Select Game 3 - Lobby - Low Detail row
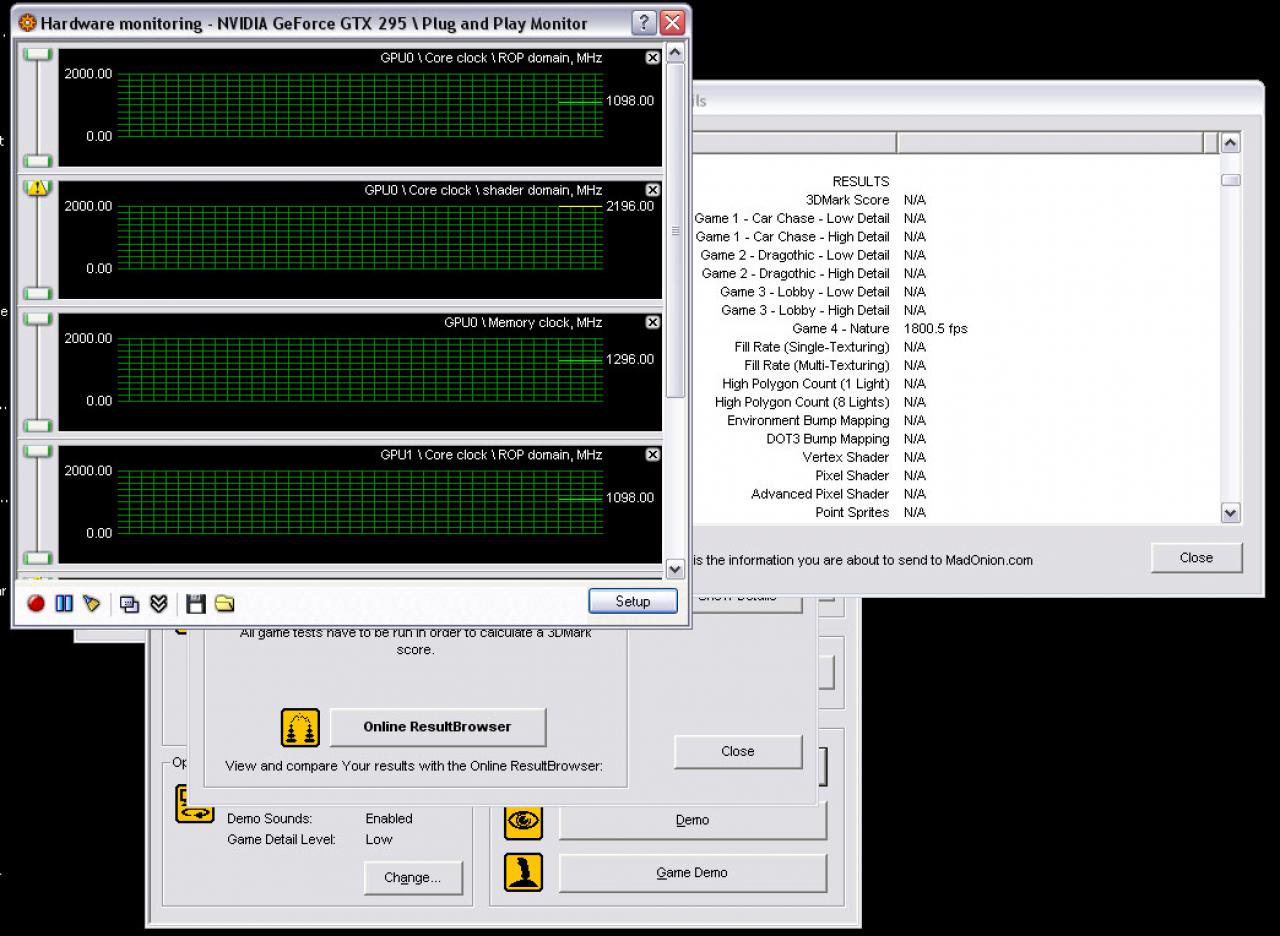This screenshot has width=1280, height=936. pos(955,292)
